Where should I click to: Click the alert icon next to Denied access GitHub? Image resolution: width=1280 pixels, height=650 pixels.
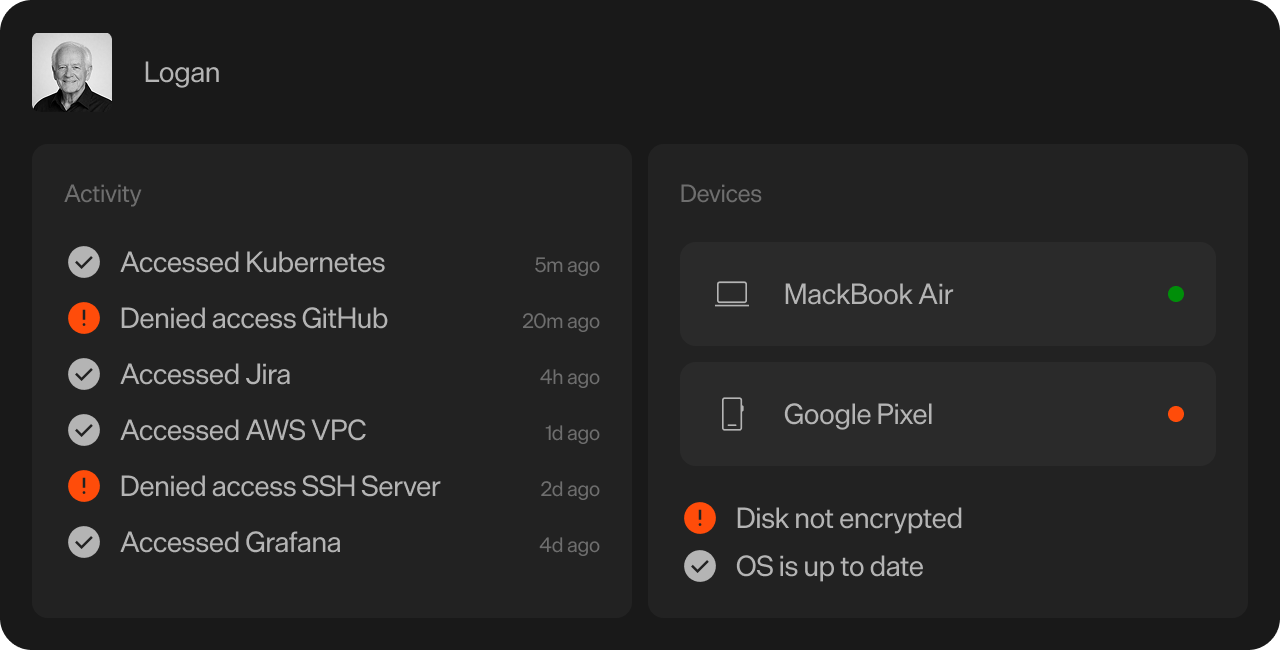click(x=84, y=319)
